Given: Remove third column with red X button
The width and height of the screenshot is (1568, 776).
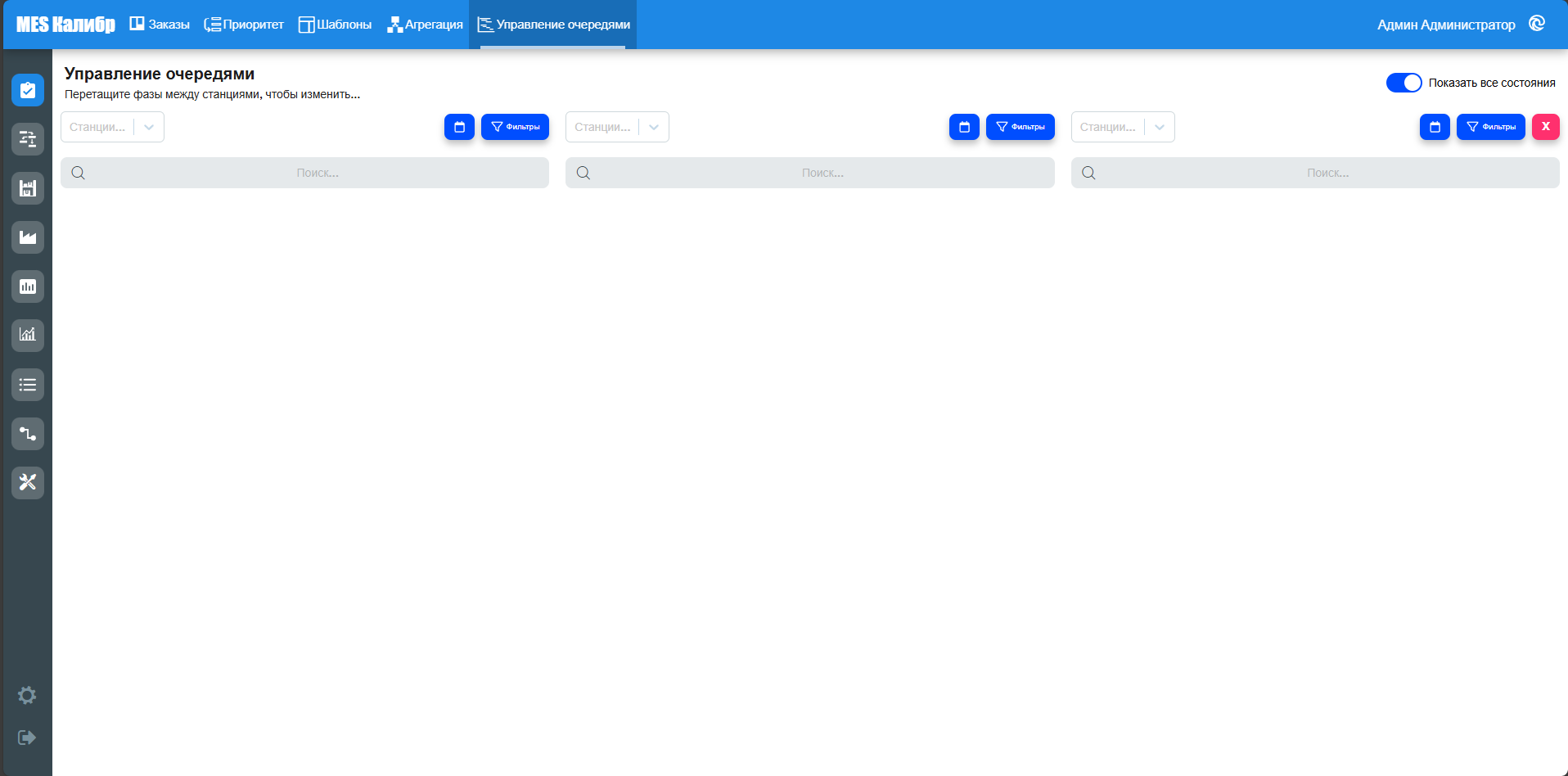Looking at the screenshot, I should (x=1545, y=127).
